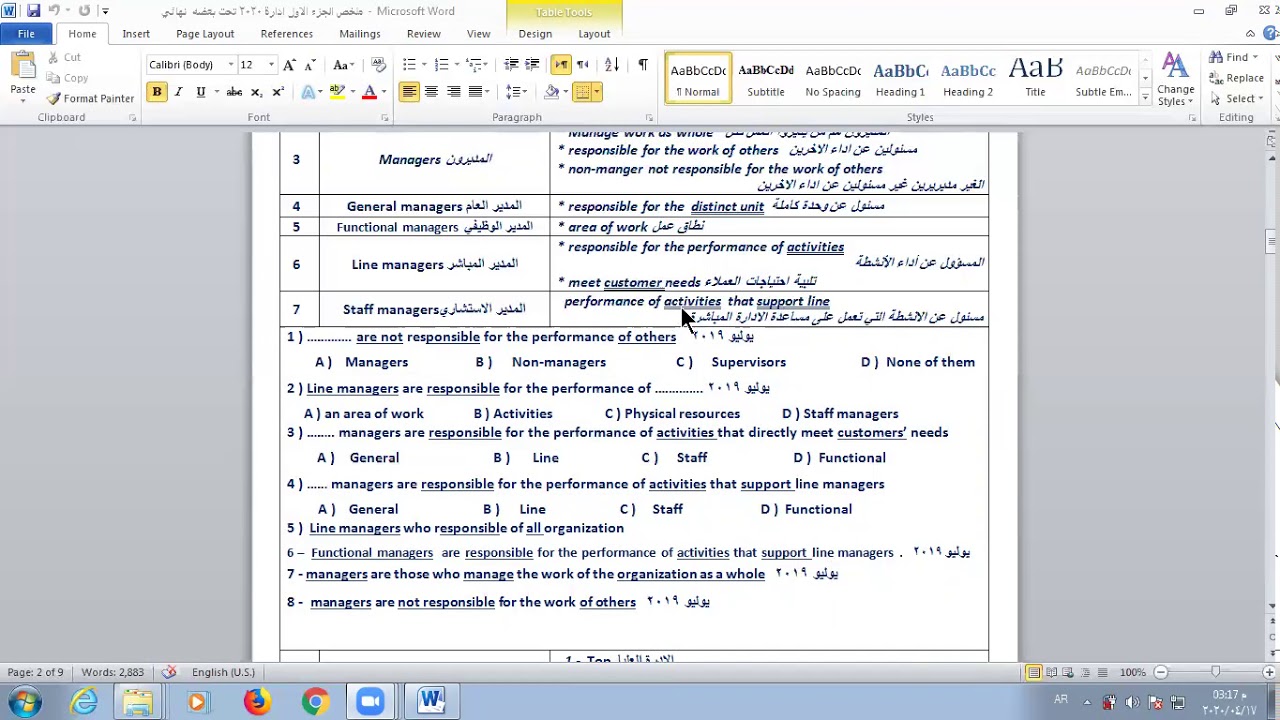This screenshot has height=720, width=1280.
Task: Open the Text Effects tool
Action: point(310,92)
